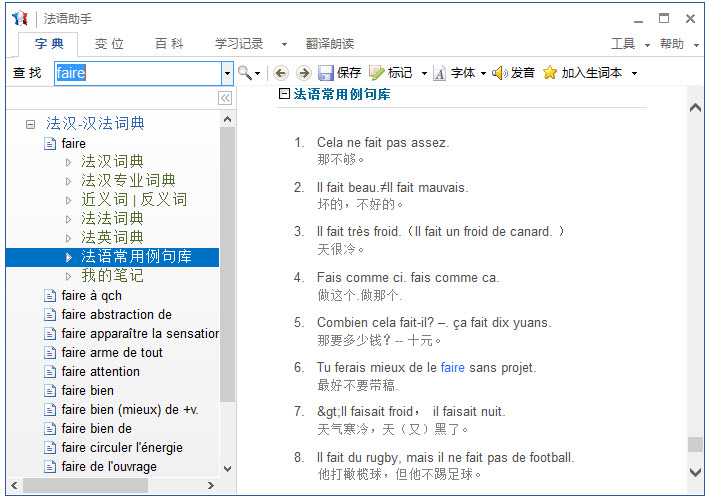Viewport: 709px width, 501px height.
Task: Play pronunciation with 发音 speaker icon
Action: (x=513, y=73)
